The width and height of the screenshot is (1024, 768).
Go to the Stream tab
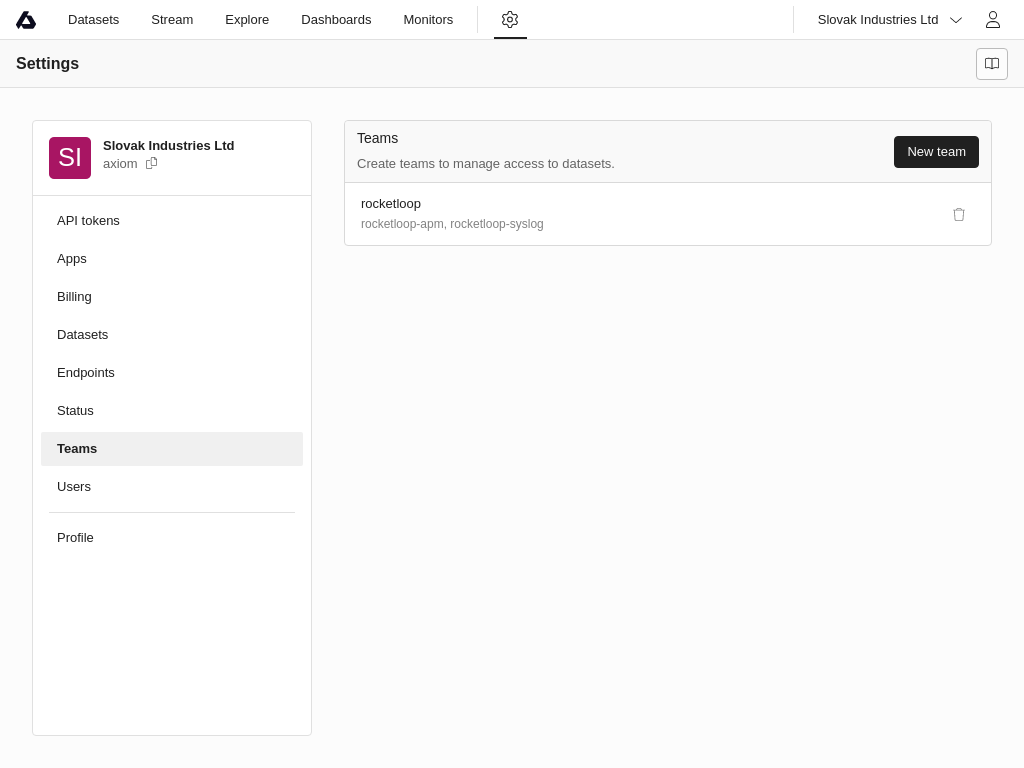pos(172,20)
